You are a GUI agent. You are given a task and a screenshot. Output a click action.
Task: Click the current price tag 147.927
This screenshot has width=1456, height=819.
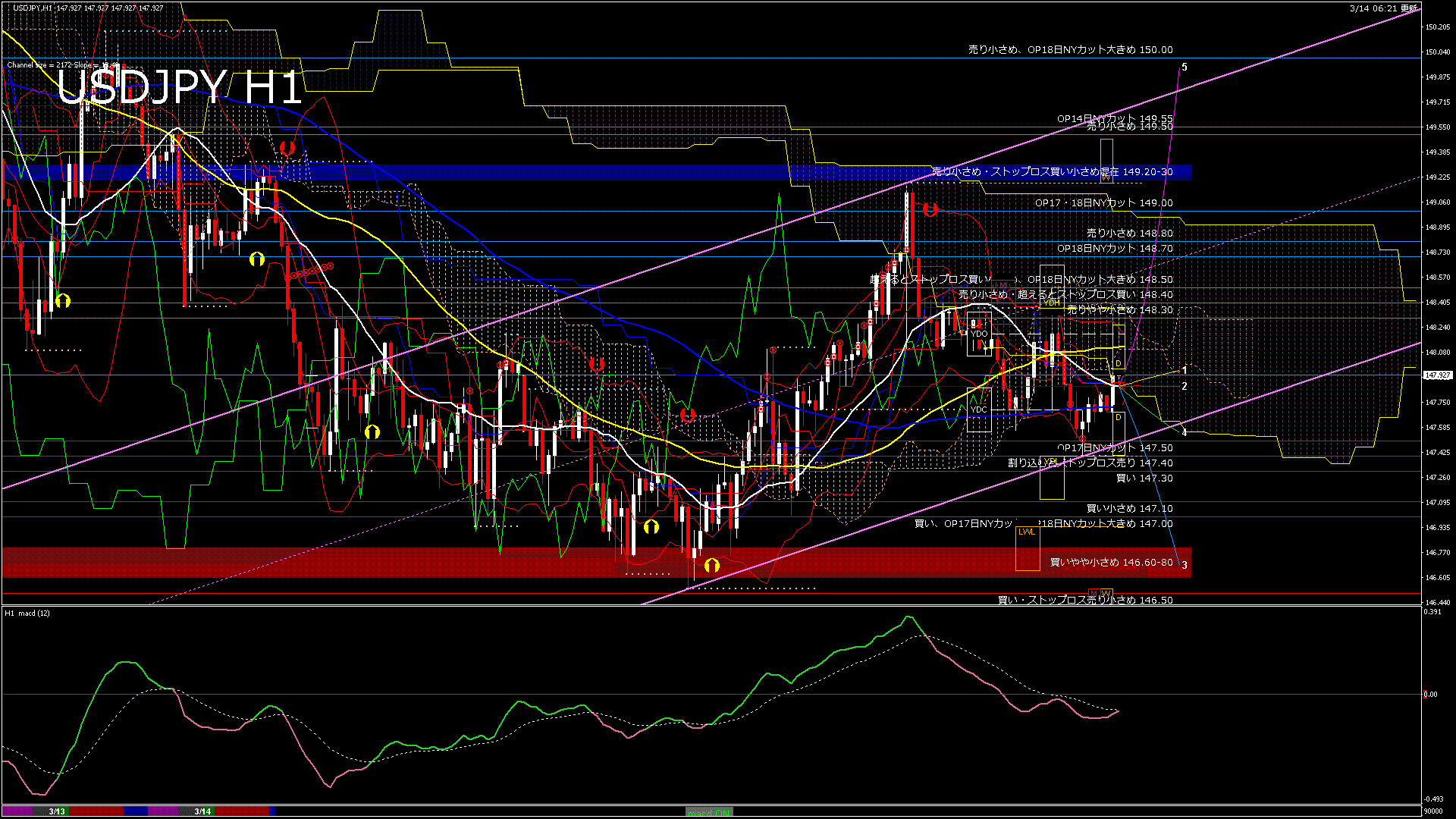pyautogui.click(x=1437, y=375)
